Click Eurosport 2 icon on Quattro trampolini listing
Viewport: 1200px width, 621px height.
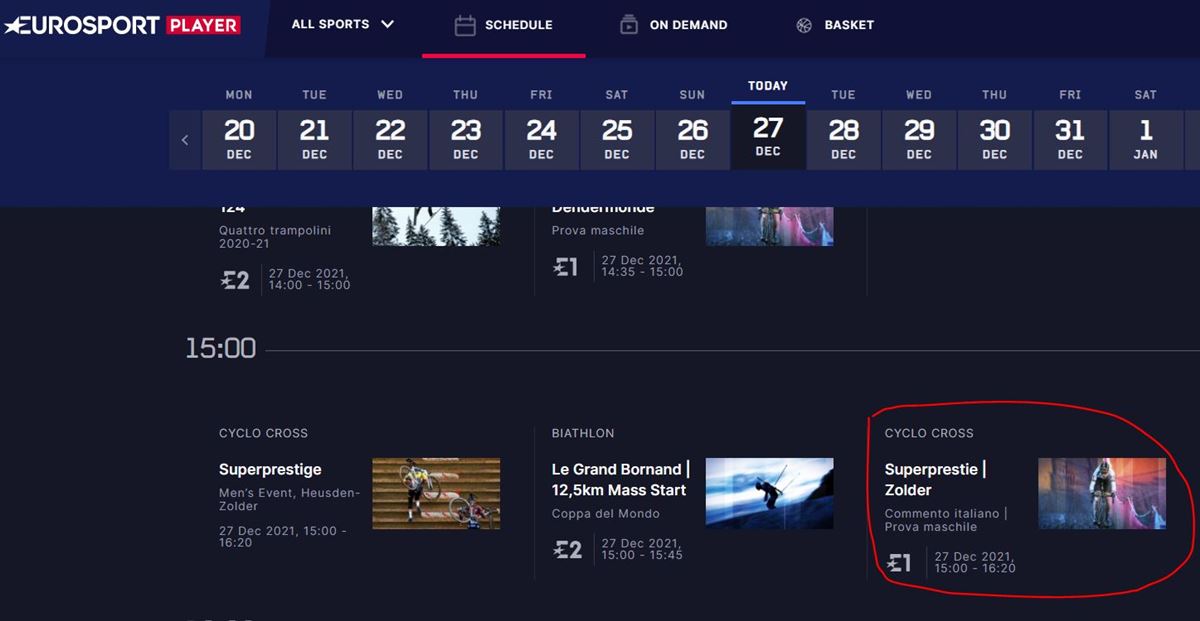235,280
